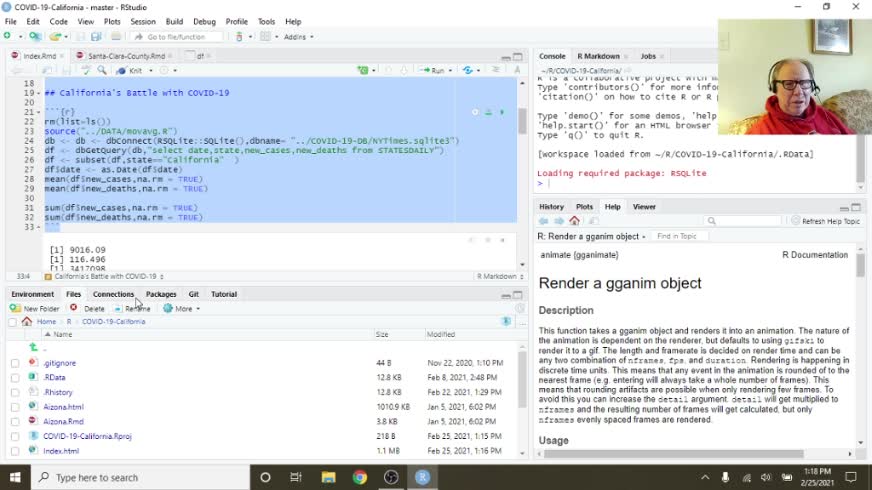Viewport: 872px width, 490px height.
Task: Click the Find in Topic field
Action: tap(678, 236)
